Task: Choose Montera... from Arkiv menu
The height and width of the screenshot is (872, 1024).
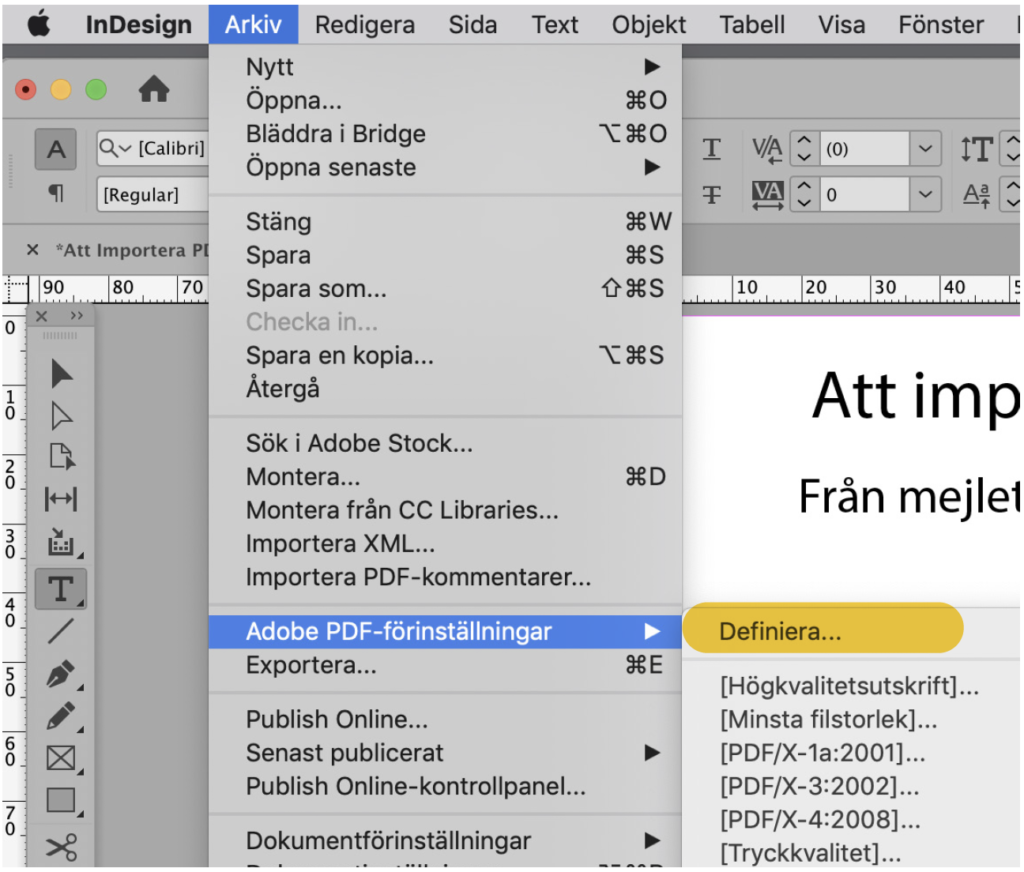Action: coord(445,477)
